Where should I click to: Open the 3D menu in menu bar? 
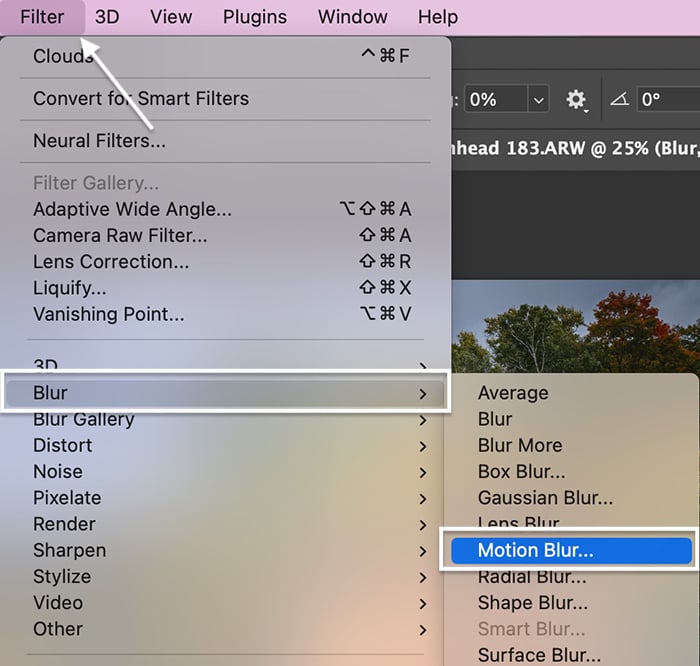point(107,17)
